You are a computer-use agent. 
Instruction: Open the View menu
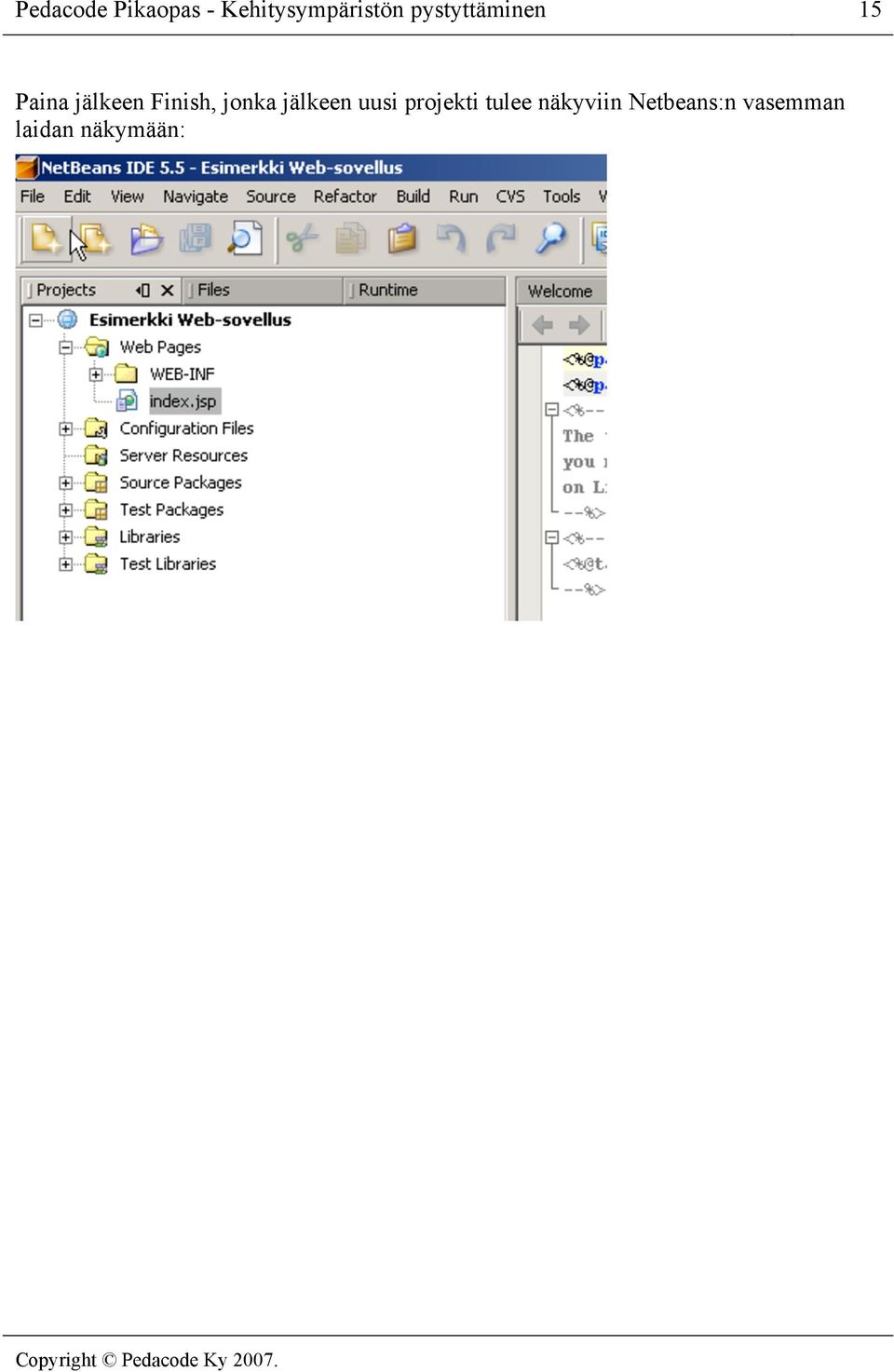pyautogui.click(x=128, y=197)
